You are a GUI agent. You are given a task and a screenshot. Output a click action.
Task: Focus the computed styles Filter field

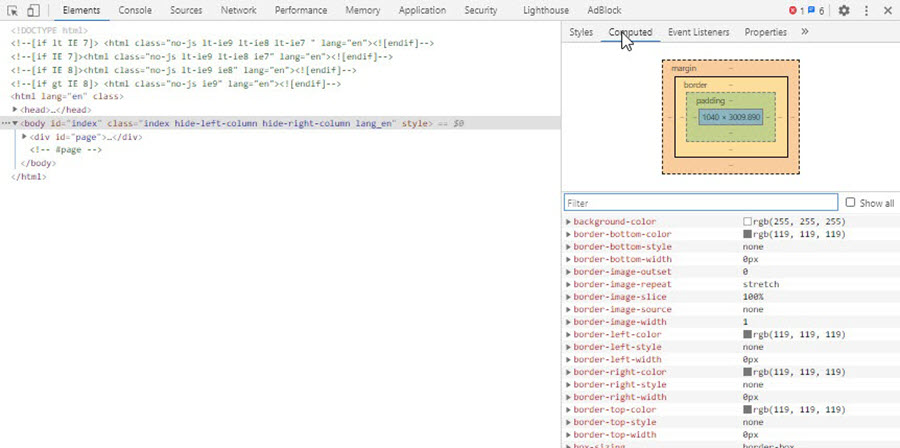pos(701,202)
